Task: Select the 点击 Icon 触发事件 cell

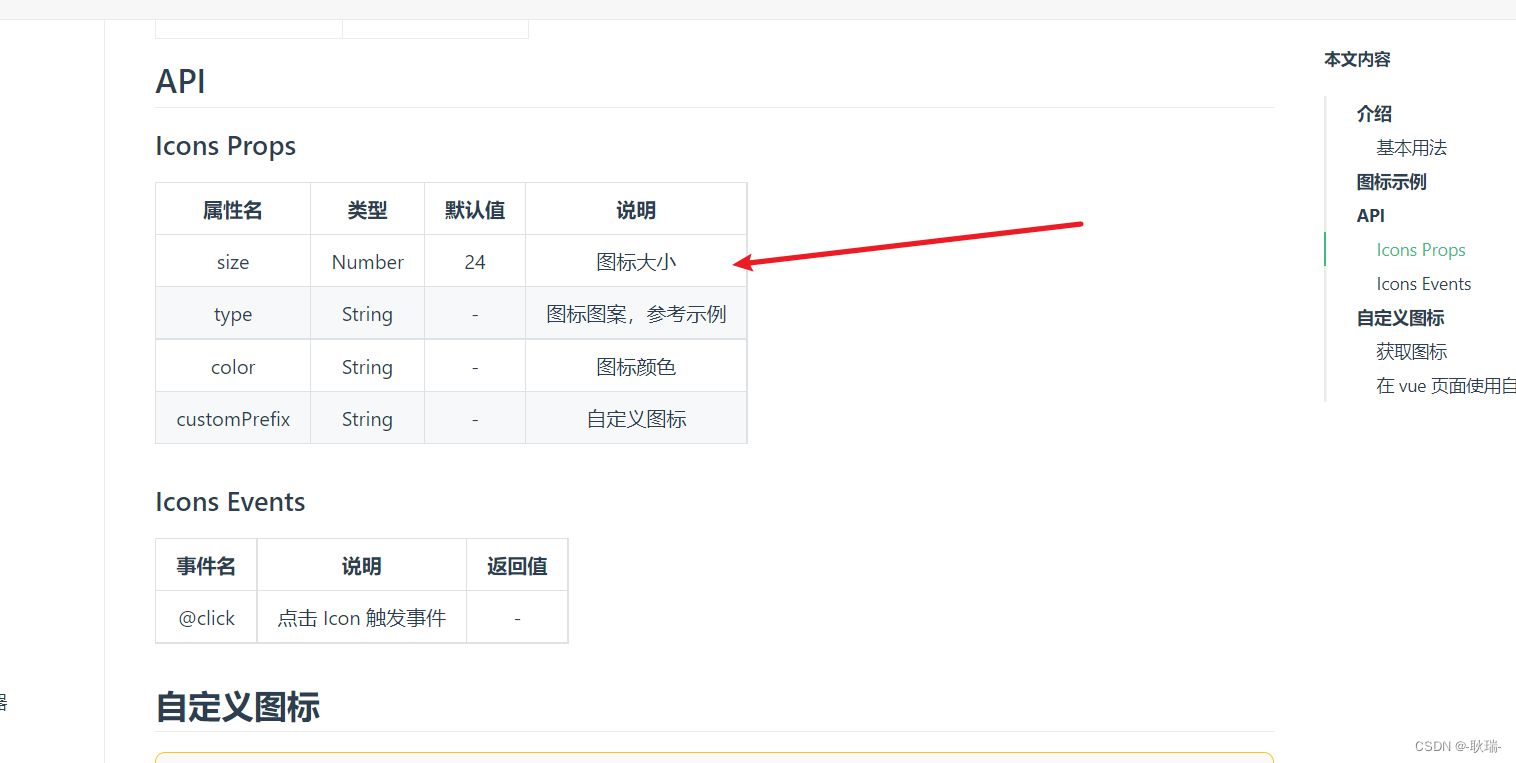Action: pos(361,618)
